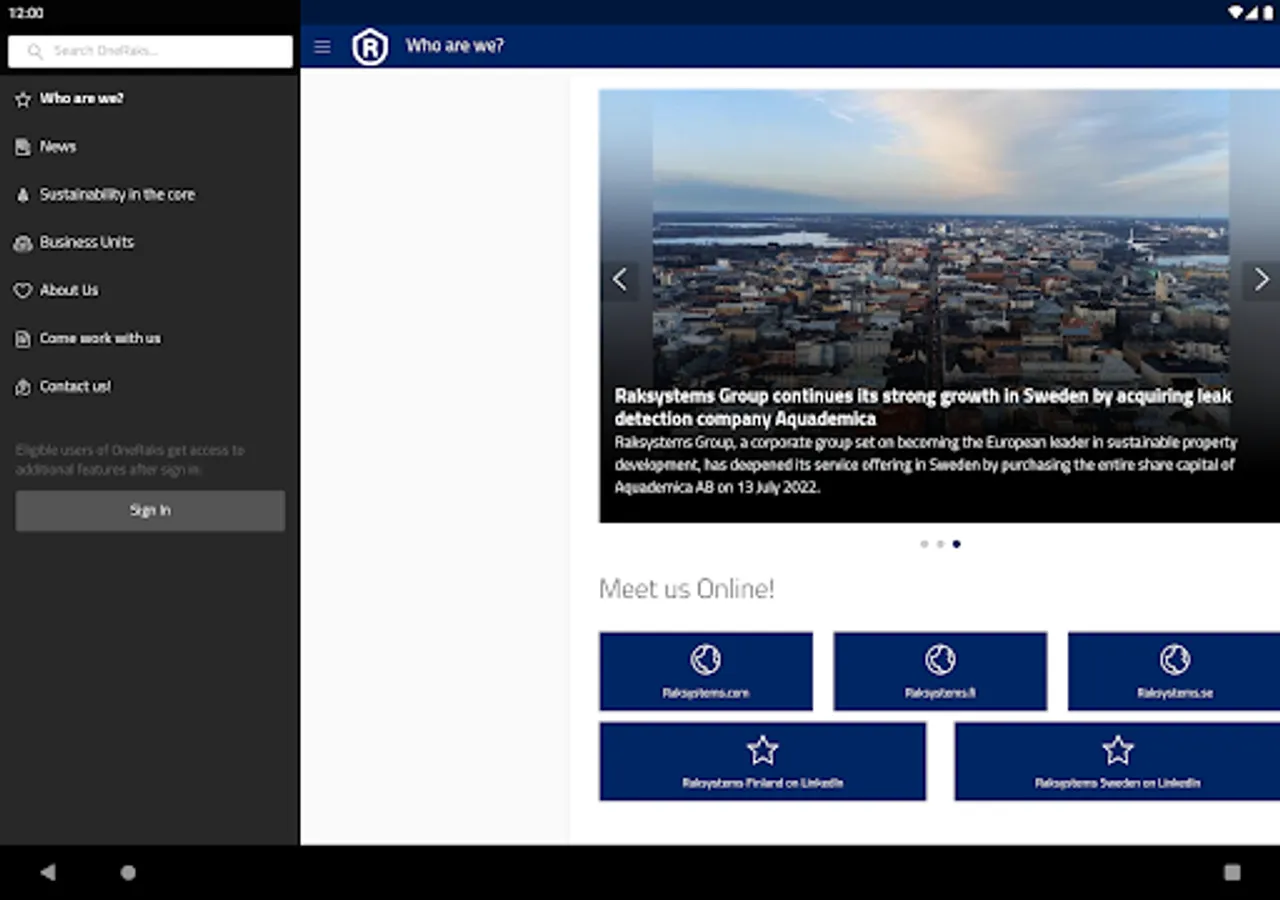Click the Who are we? header title
Image resolution: width=1280 pixels, height=900 pixels.
455,46
